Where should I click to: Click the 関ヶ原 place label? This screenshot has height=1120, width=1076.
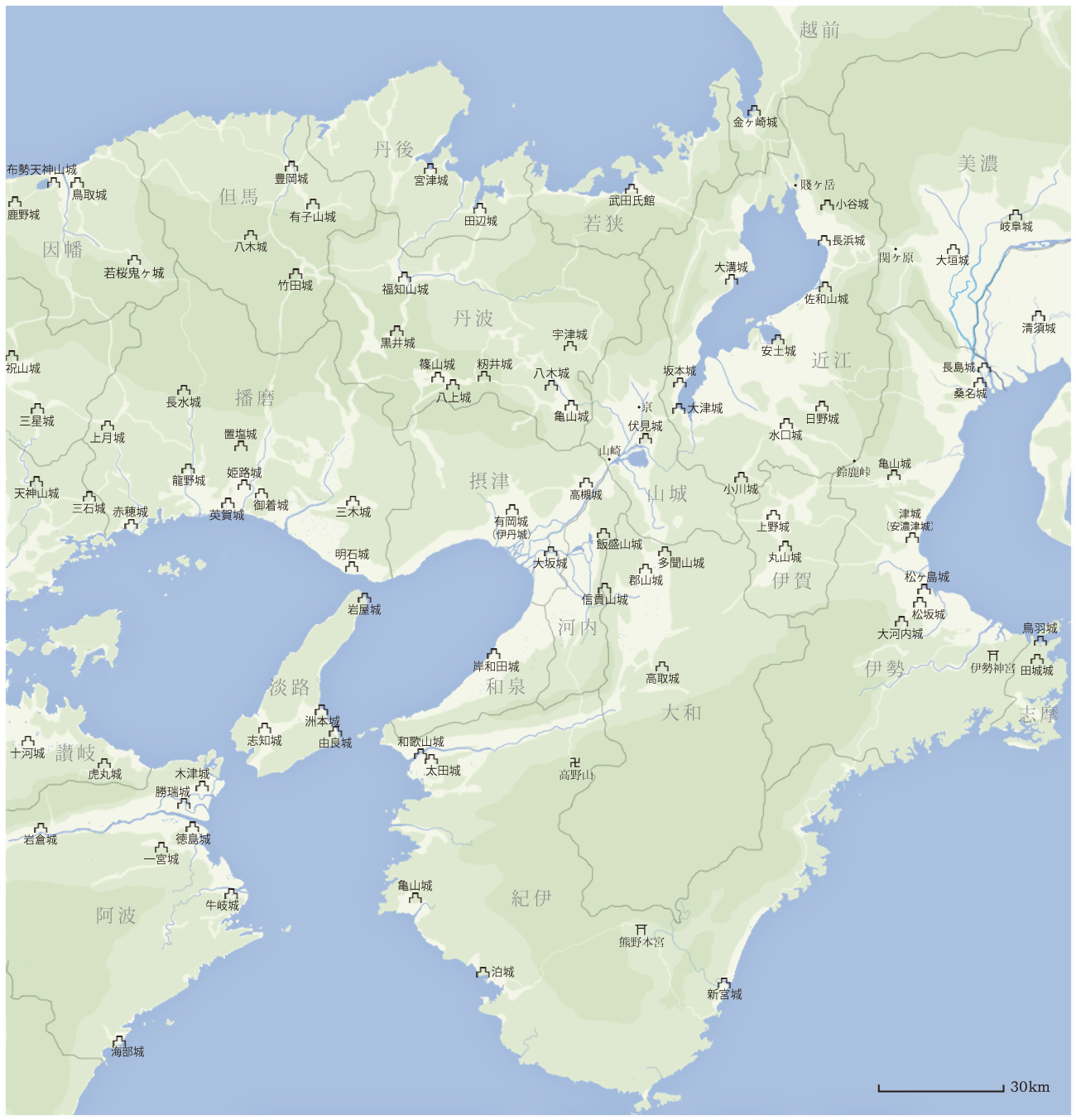(896, 257)
